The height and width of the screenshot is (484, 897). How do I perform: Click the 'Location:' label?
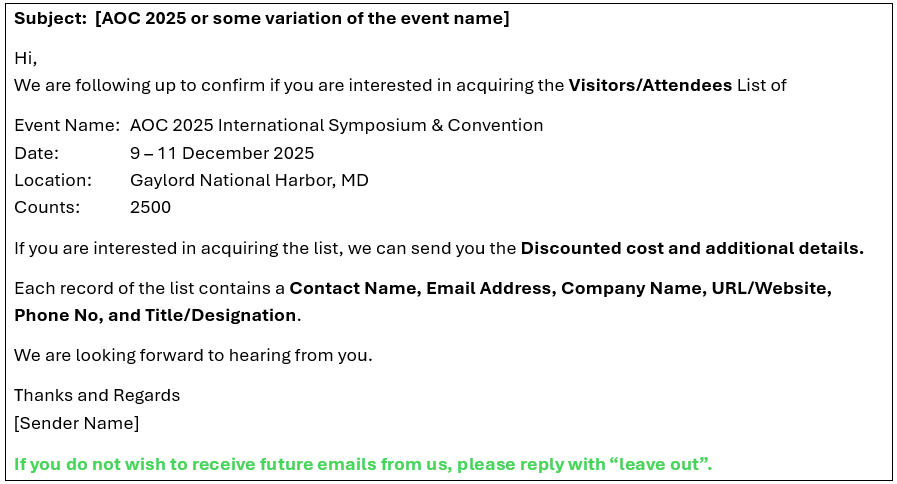[x=53, y=180]
